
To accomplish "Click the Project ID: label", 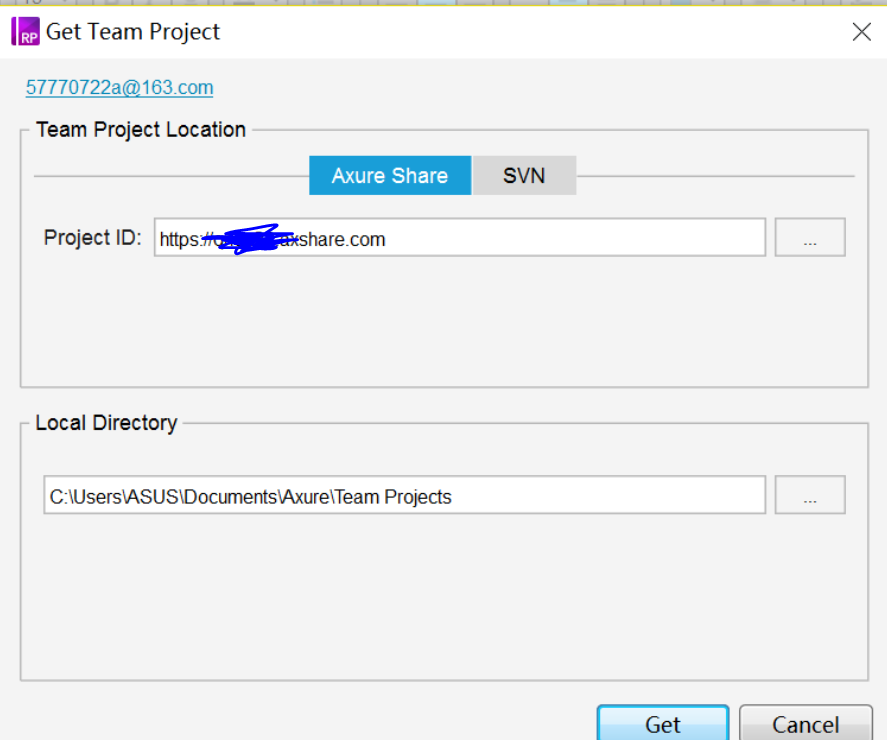I will pyautogui.click(x=93, y=238).
